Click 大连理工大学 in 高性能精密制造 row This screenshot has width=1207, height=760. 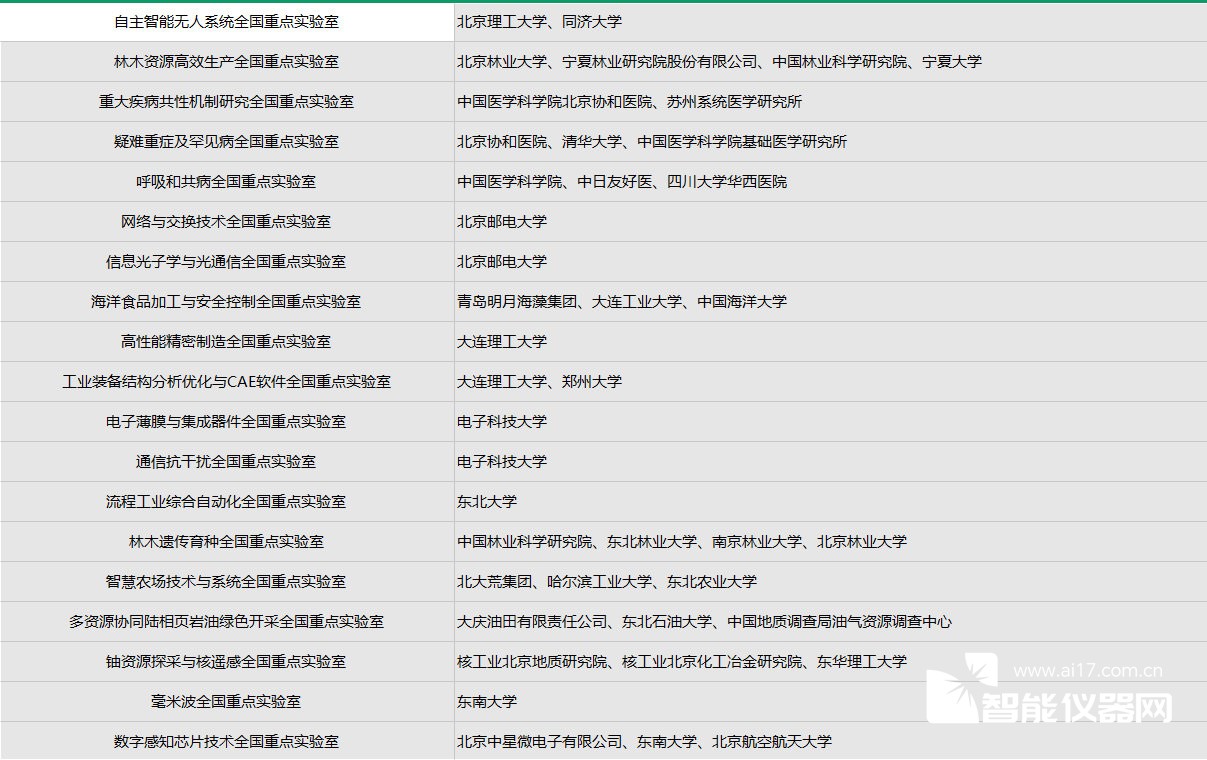pyautogui.click(x=830, y=341)
